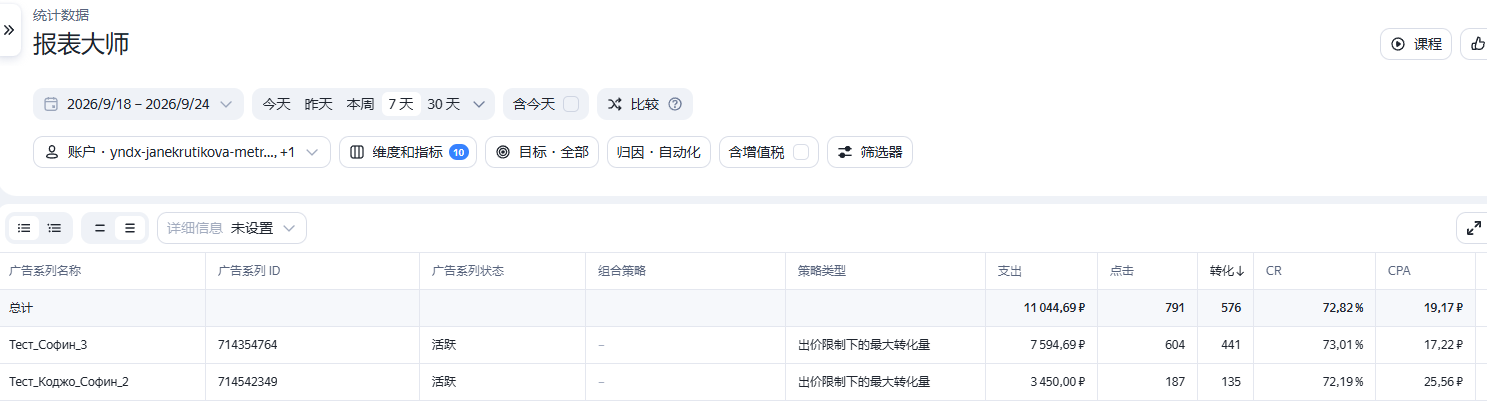1487x412 pixels.
Task: Open 维度和指标 dimensions and metrics
Action: (x=408, y=152)
